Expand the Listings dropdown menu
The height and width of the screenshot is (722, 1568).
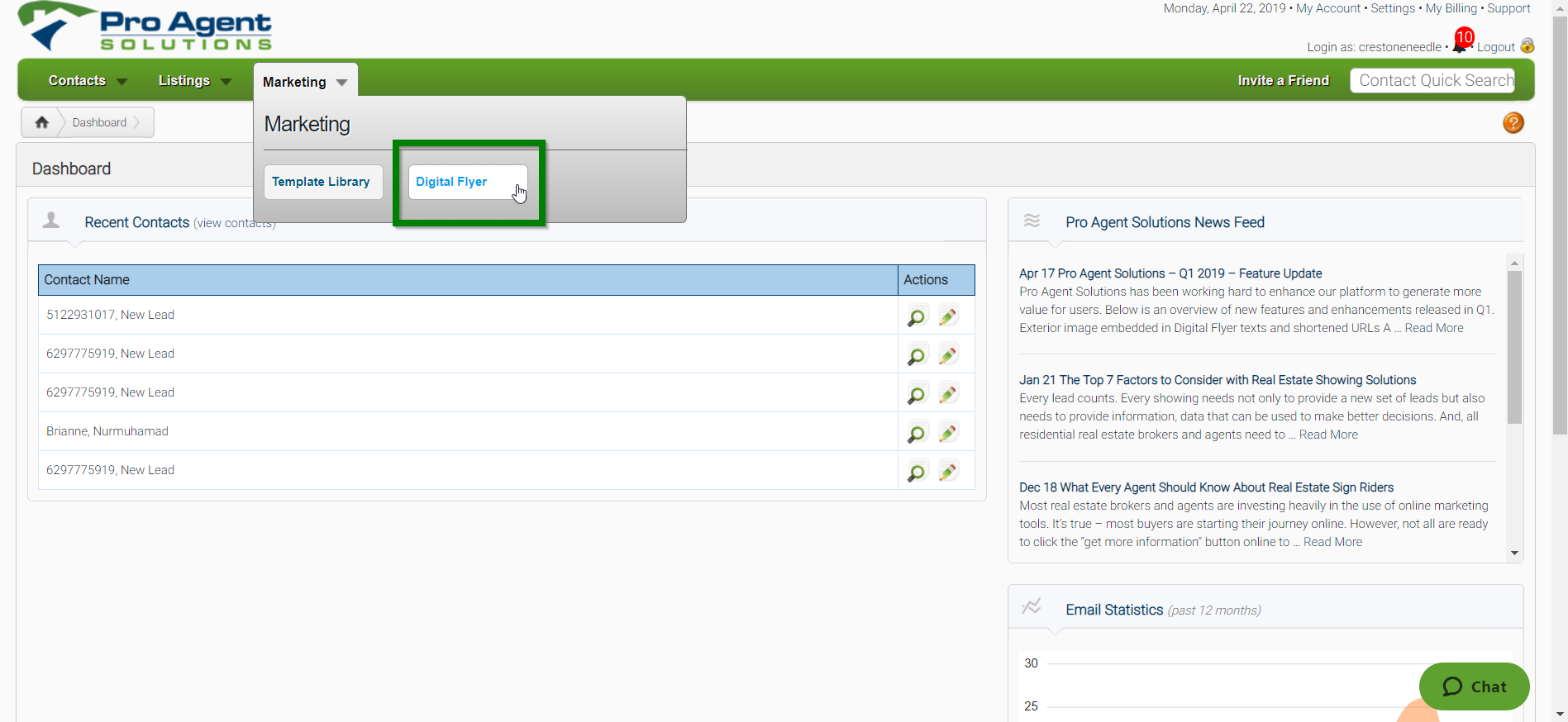tap(194, 81)
